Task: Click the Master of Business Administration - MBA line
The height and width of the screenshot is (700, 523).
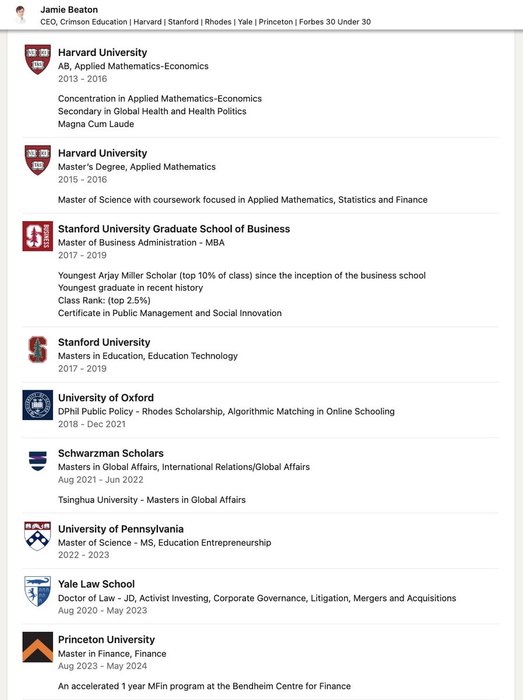Action: 141,242
